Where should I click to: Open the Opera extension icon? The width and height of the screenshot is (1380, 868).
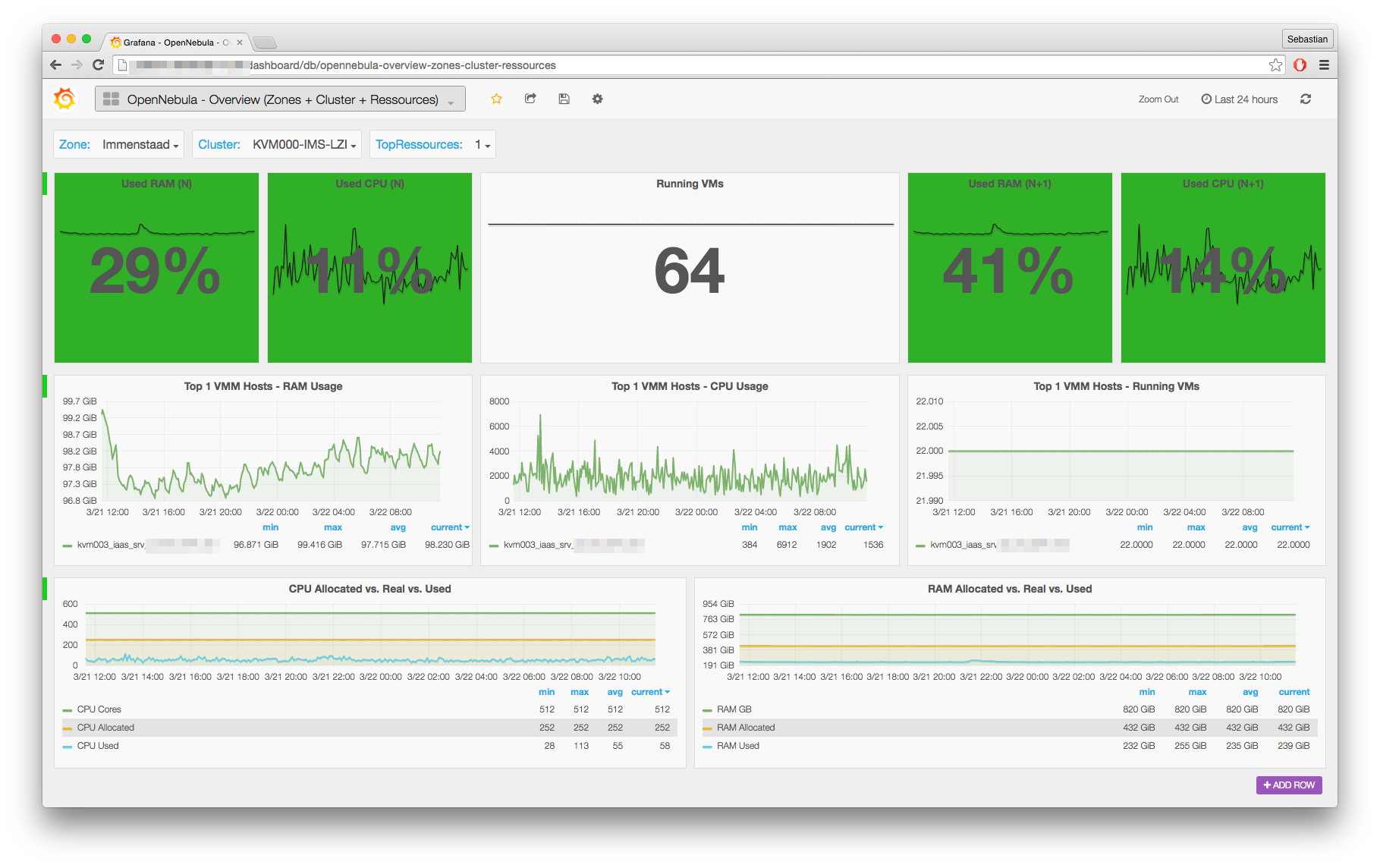point(1300,65)
